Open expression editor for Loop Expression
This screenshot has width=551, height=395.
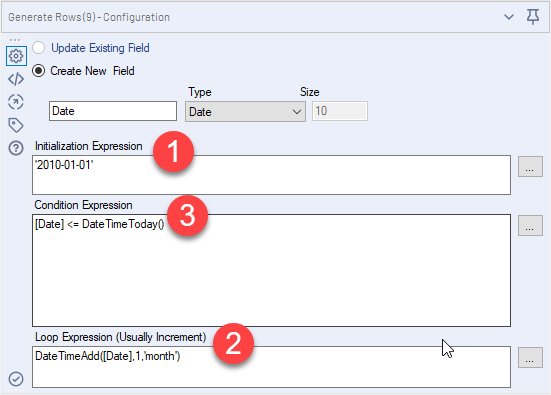[x=530, y=358]
